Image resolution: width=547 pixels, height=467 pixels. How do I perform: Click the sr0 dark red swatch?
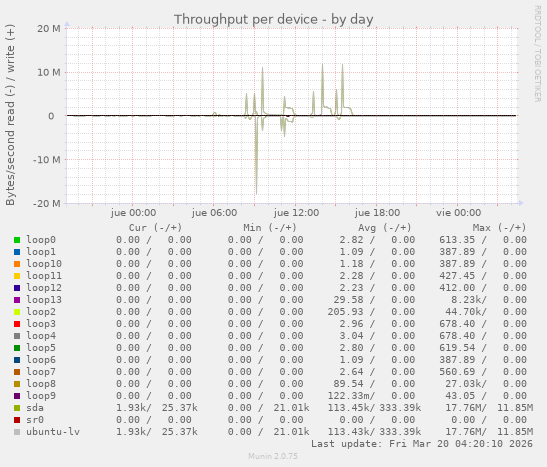pos(17,420)
